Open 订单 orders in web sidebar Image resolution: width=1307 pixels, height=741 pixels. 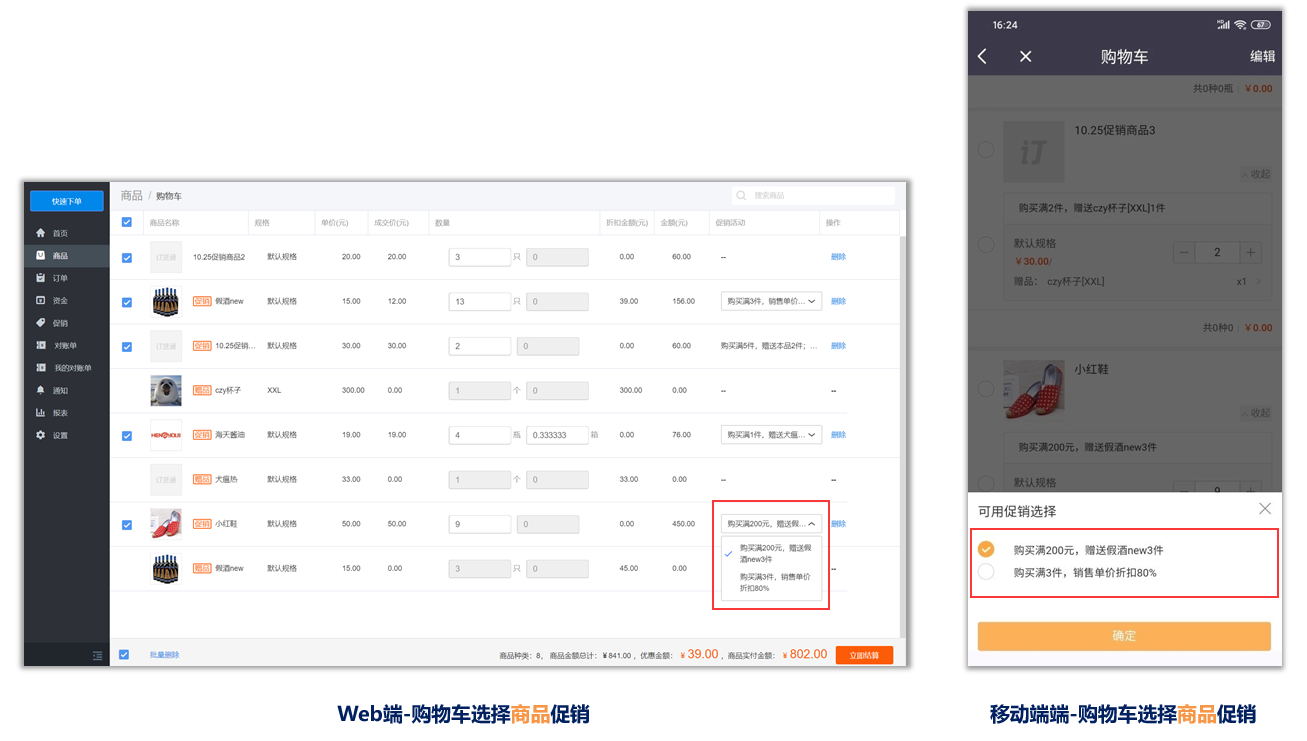(x=66, y=278)
